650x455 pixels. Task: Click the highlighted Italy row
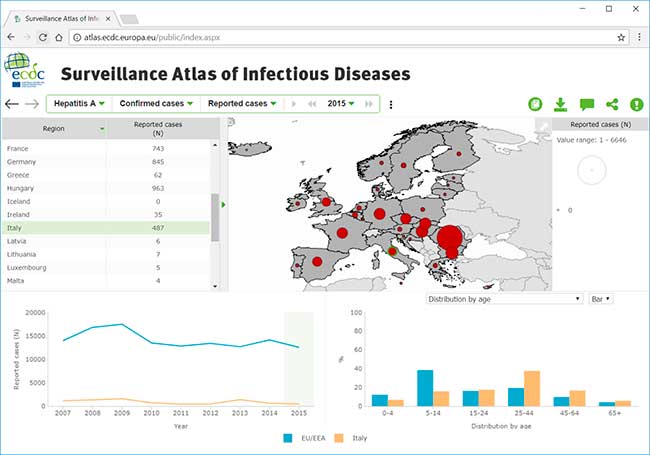(106, 228)
